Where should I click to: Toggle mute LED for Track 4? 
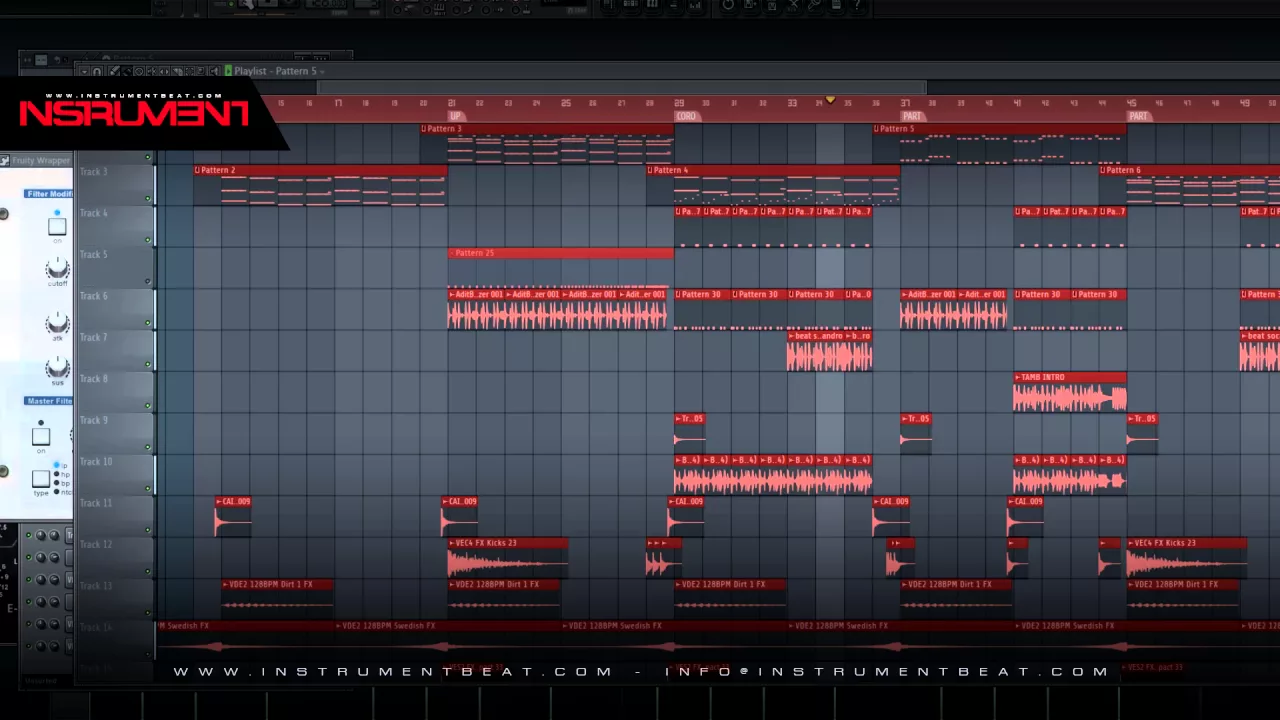(x=148, y=240)
